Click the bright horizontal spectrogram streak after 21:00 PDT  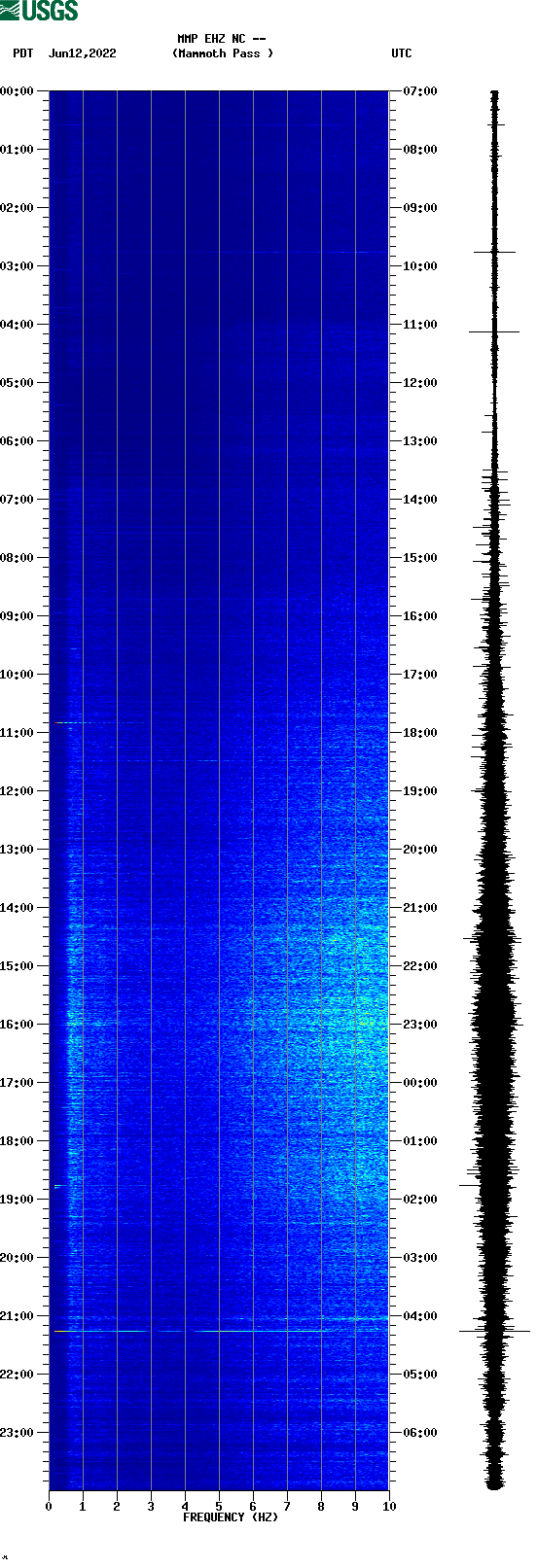(x=221, y=1331)
